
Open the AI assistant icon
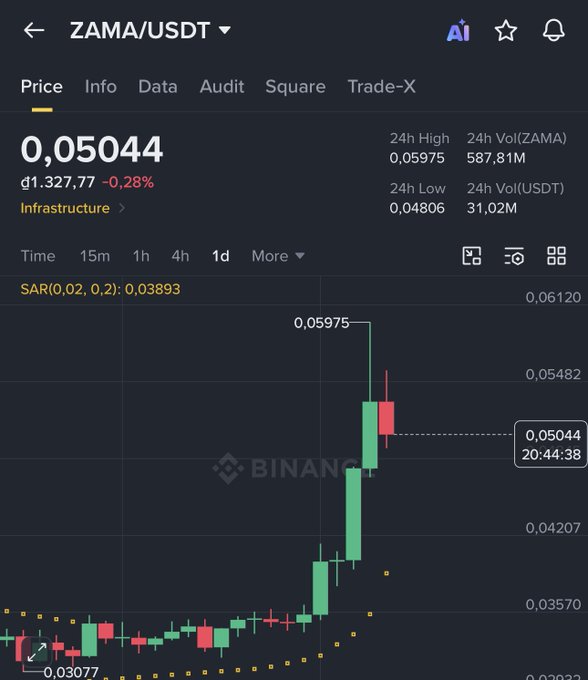tap(458, 30)
